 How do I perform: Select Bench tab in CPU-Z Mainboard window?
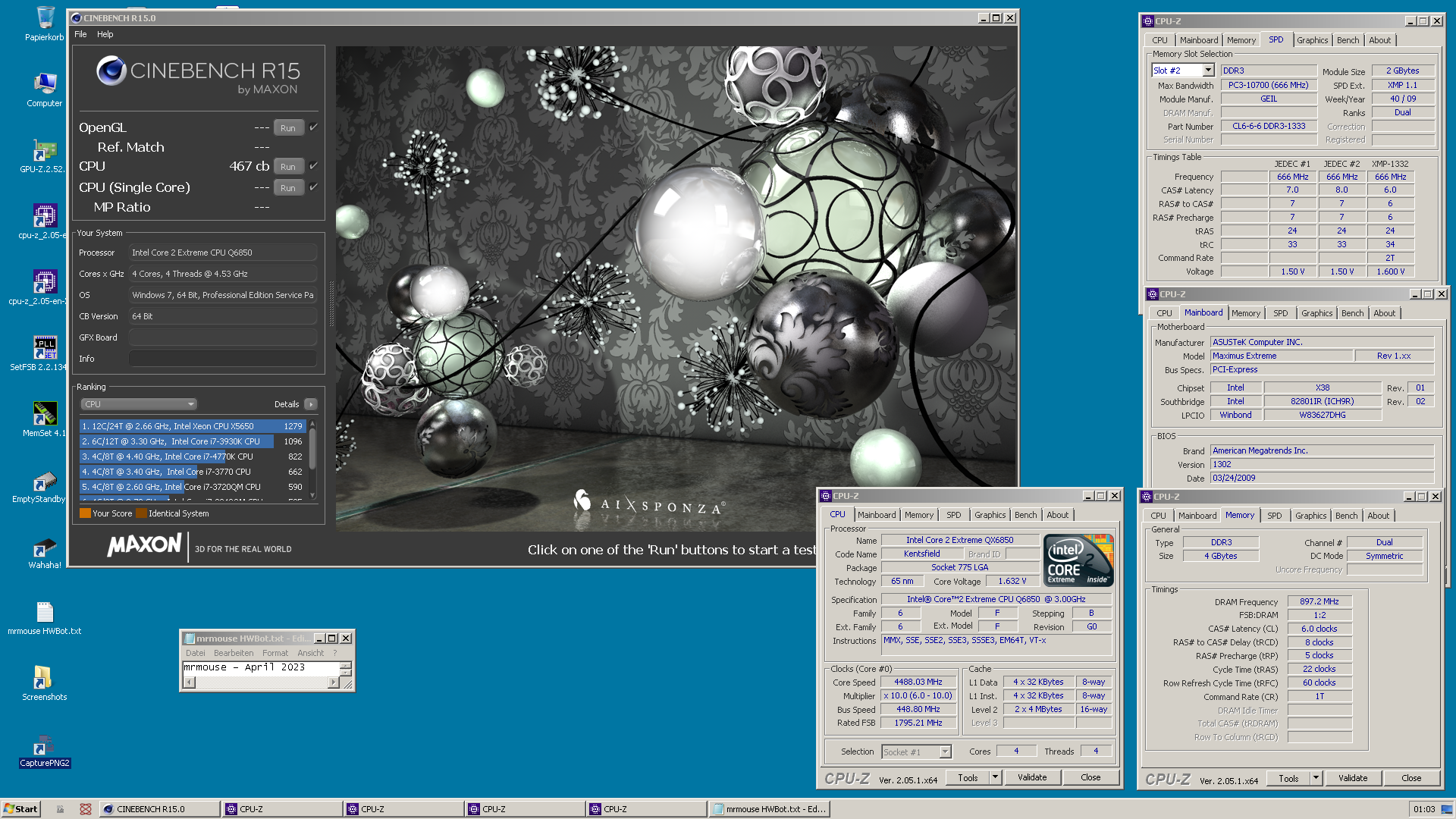(1352, 313)
